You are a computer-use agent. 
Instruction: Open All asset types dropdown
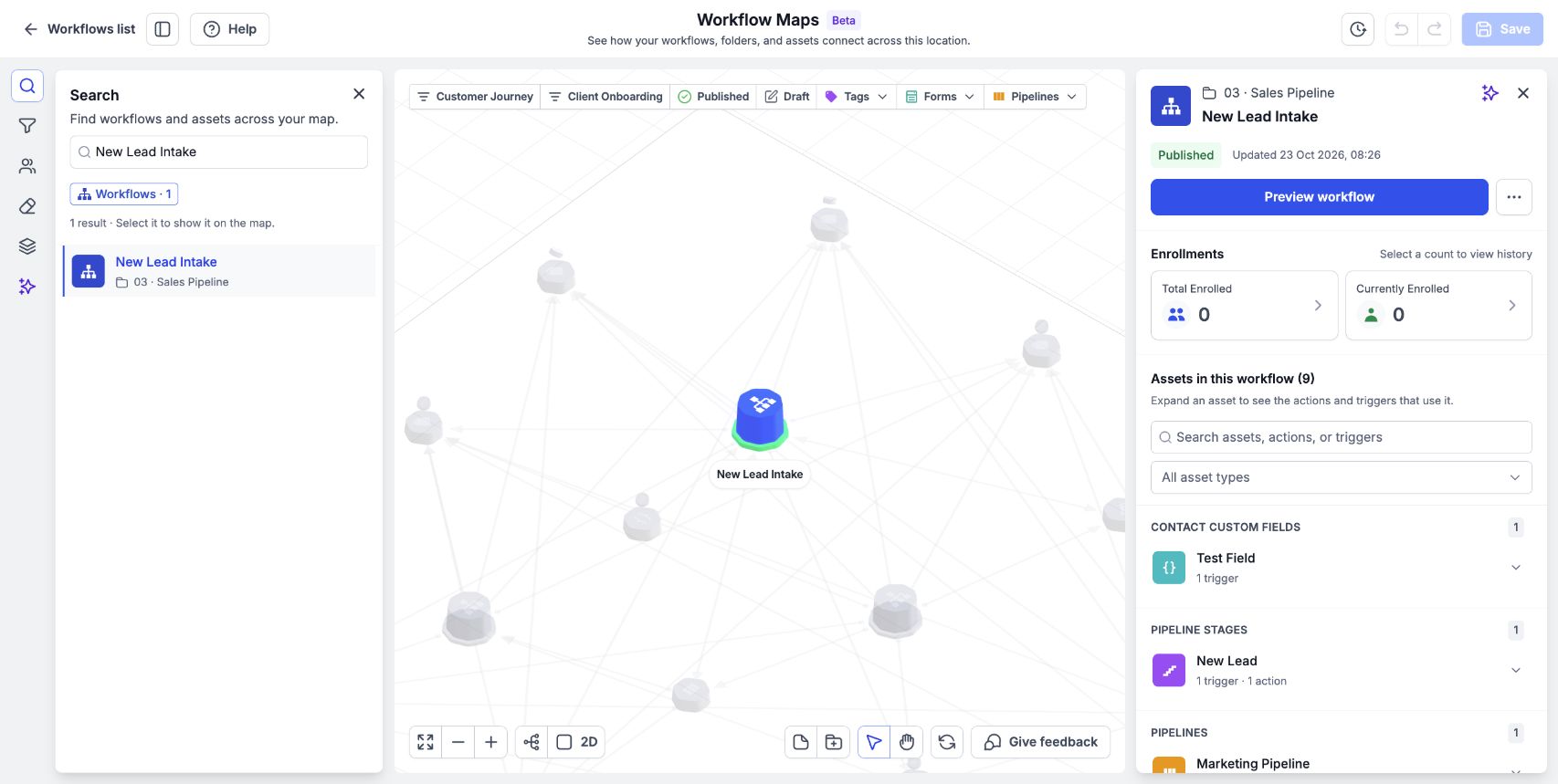click(1341, 477)
